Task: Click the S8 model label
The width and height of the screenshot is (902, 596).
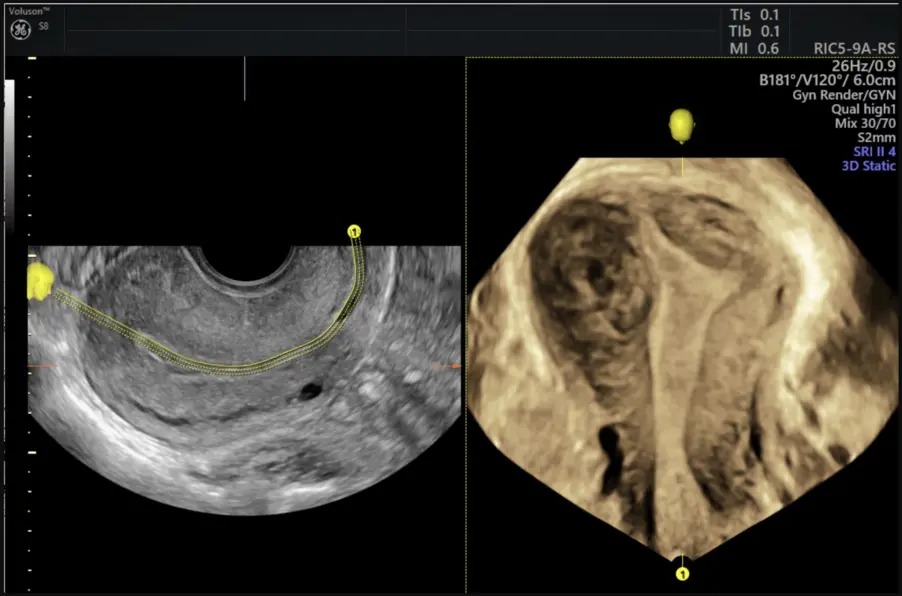Action: coord(43,26)
